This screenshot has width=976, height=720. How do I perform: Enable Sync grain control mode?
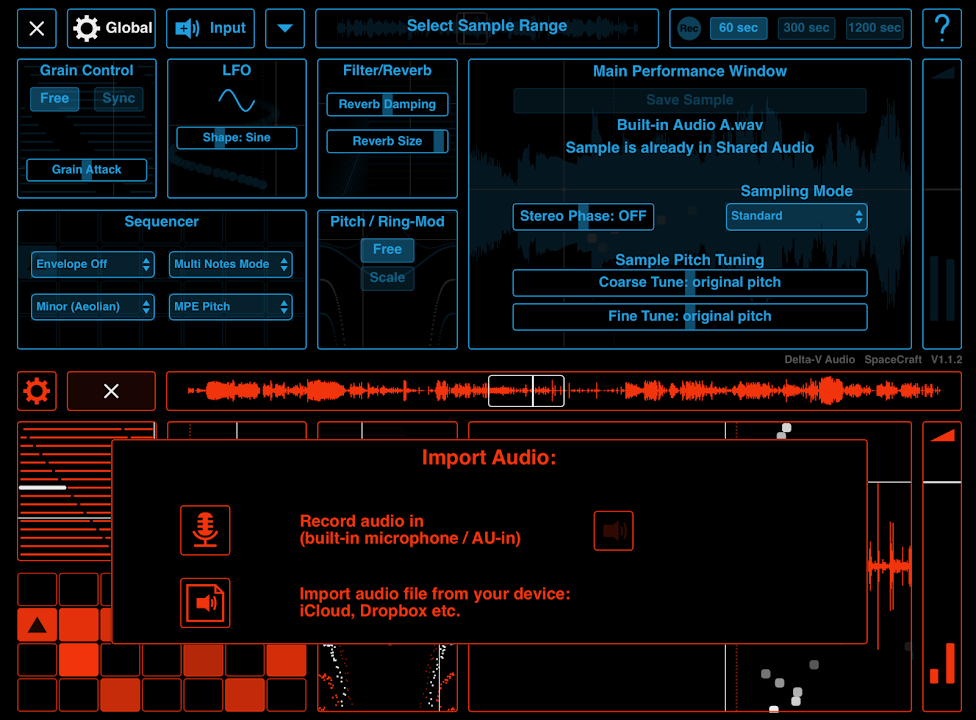[118, 98]
